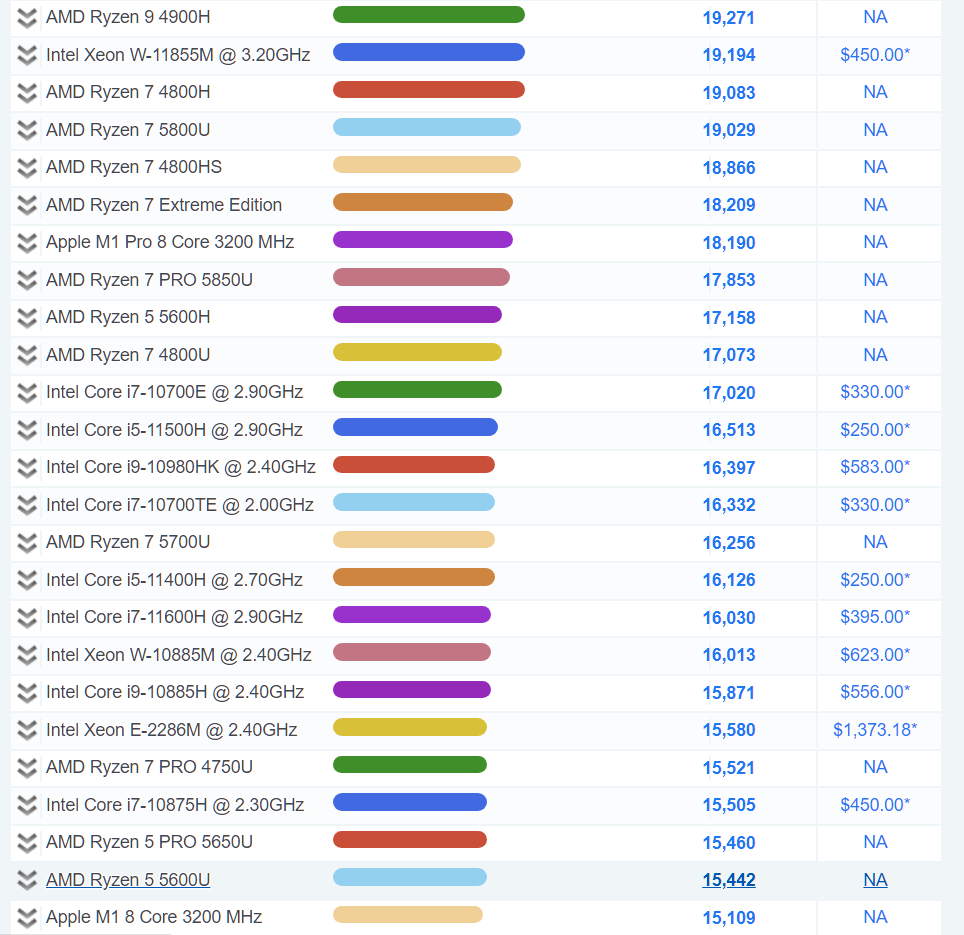Screen dimensions: 964x935
Task: Open Intel Xeon W-11855M @ 3.20GHz name
Action: (x=178, y=55)
